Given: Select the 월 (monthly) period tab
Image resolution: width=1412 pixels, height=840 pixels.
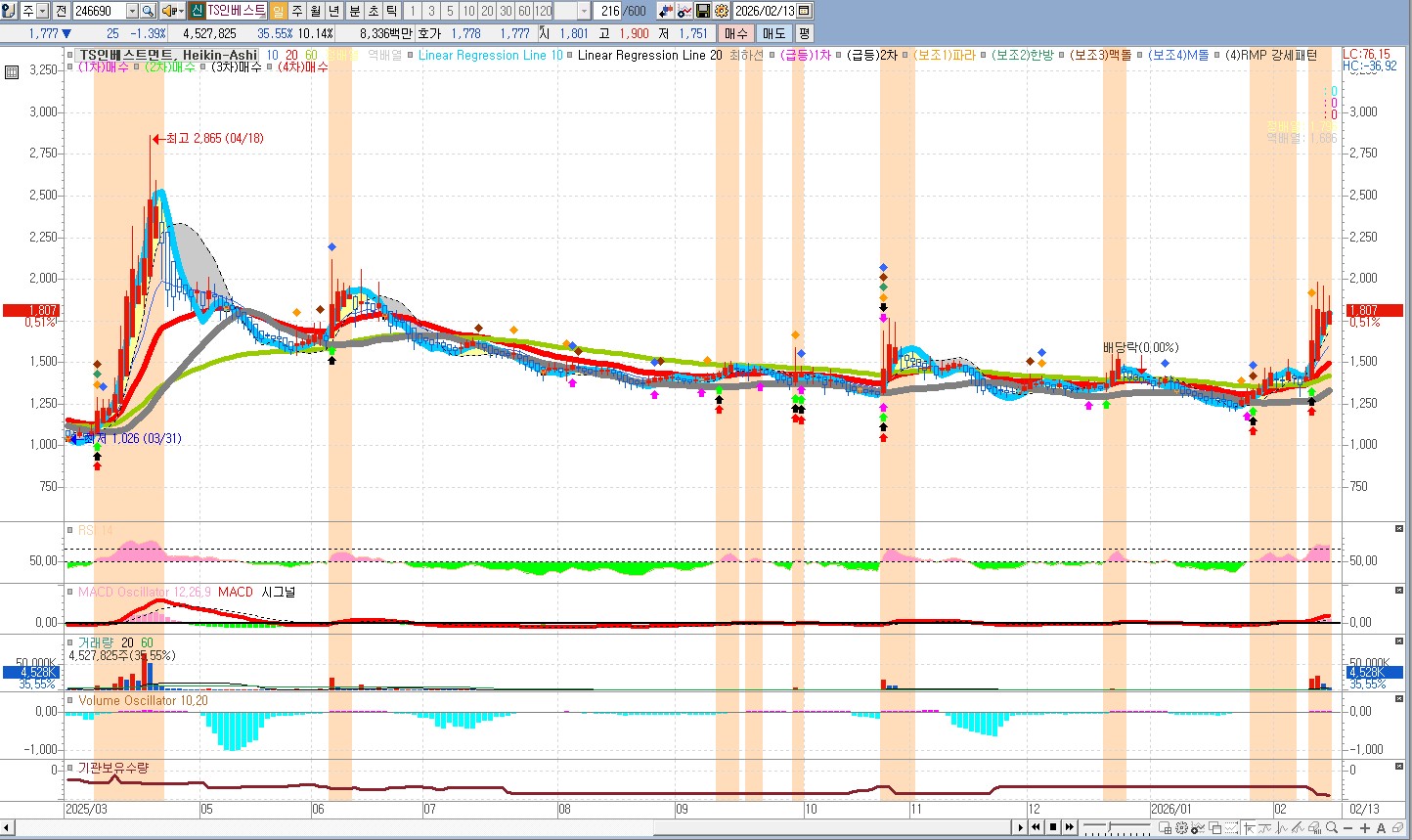Looking at the screenshot, I should pyautogui.click(x=315, y=11).
